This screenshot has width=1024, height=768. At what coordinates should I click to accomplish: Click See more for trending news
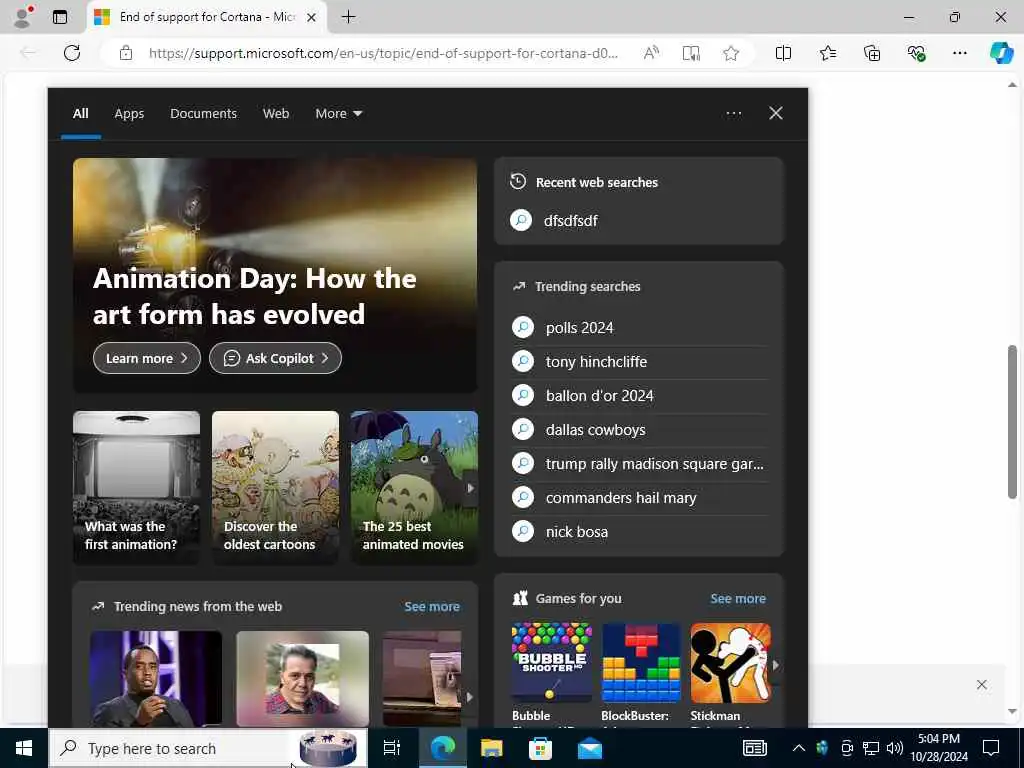(x=432, y=607)
